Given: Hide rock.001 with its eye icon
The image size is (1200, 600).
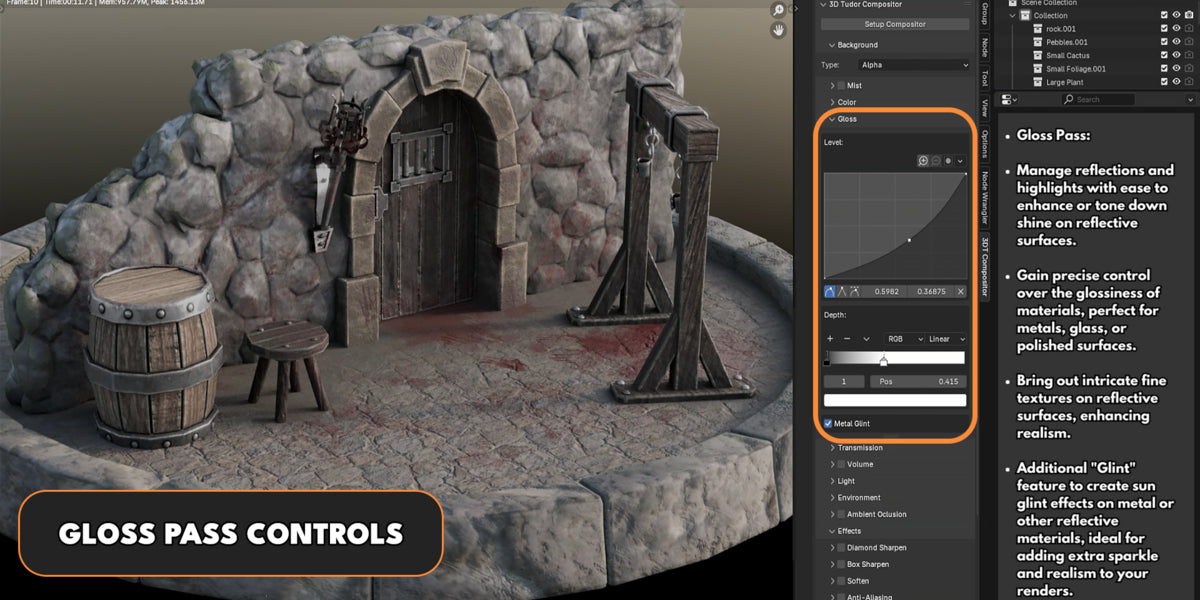Looking at the screenshot, I should pos(1177,29).
